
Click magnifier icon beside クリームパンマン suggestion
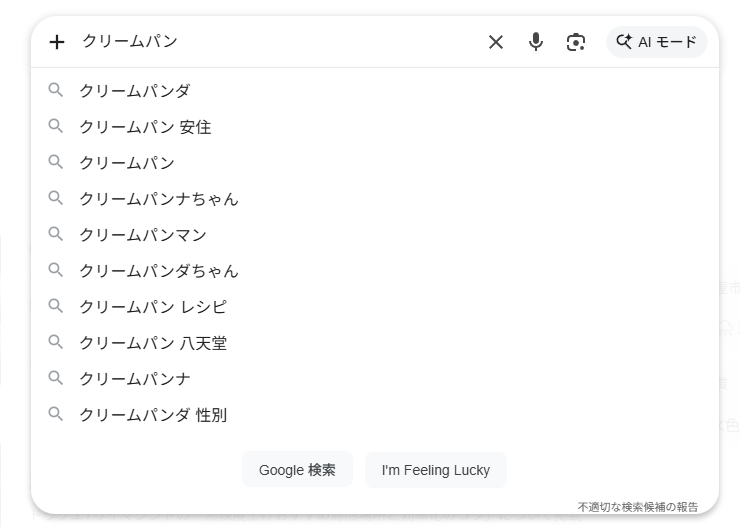(56, 235)
